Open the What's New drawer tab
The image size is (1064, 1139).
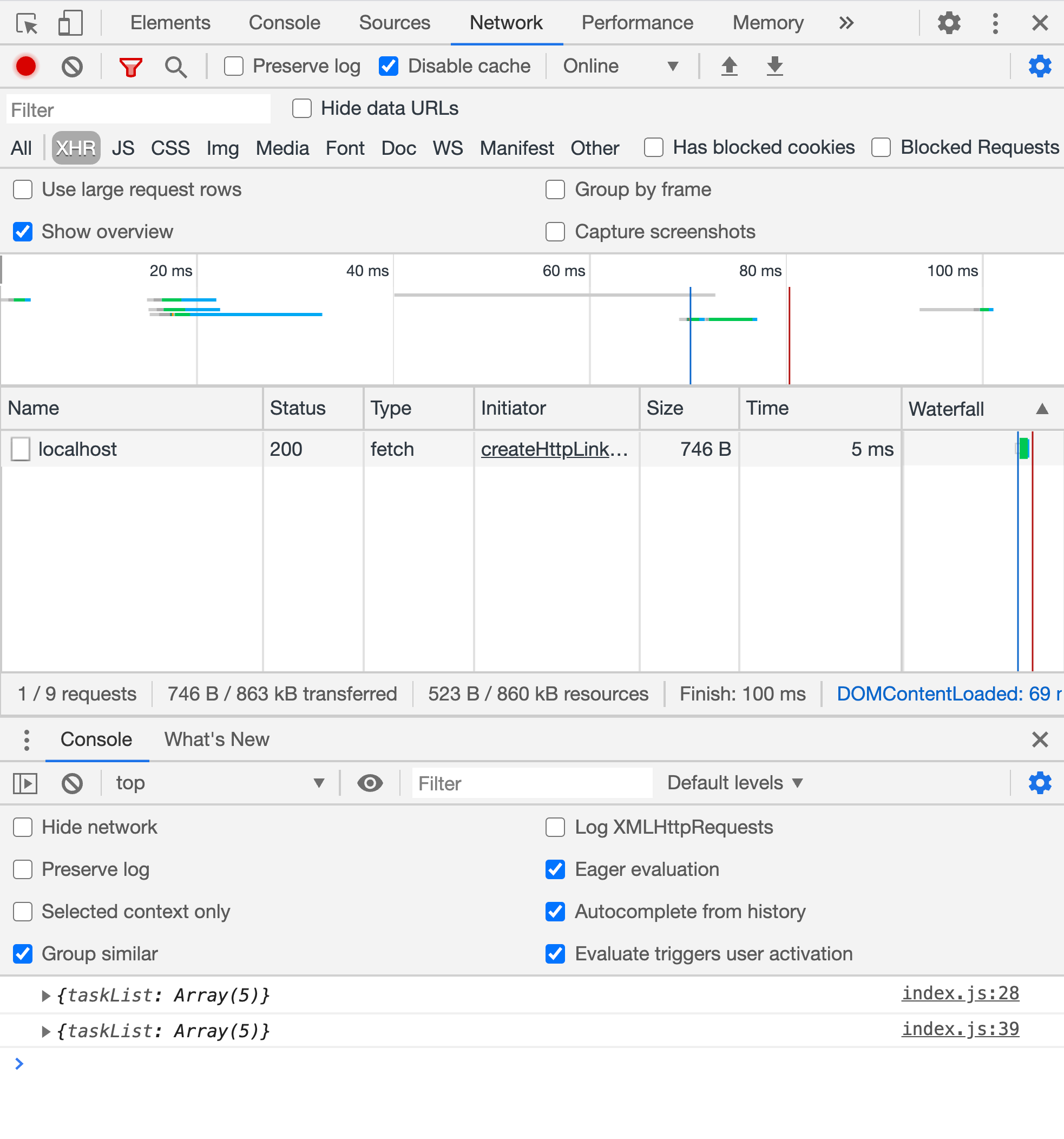point(216,739)
